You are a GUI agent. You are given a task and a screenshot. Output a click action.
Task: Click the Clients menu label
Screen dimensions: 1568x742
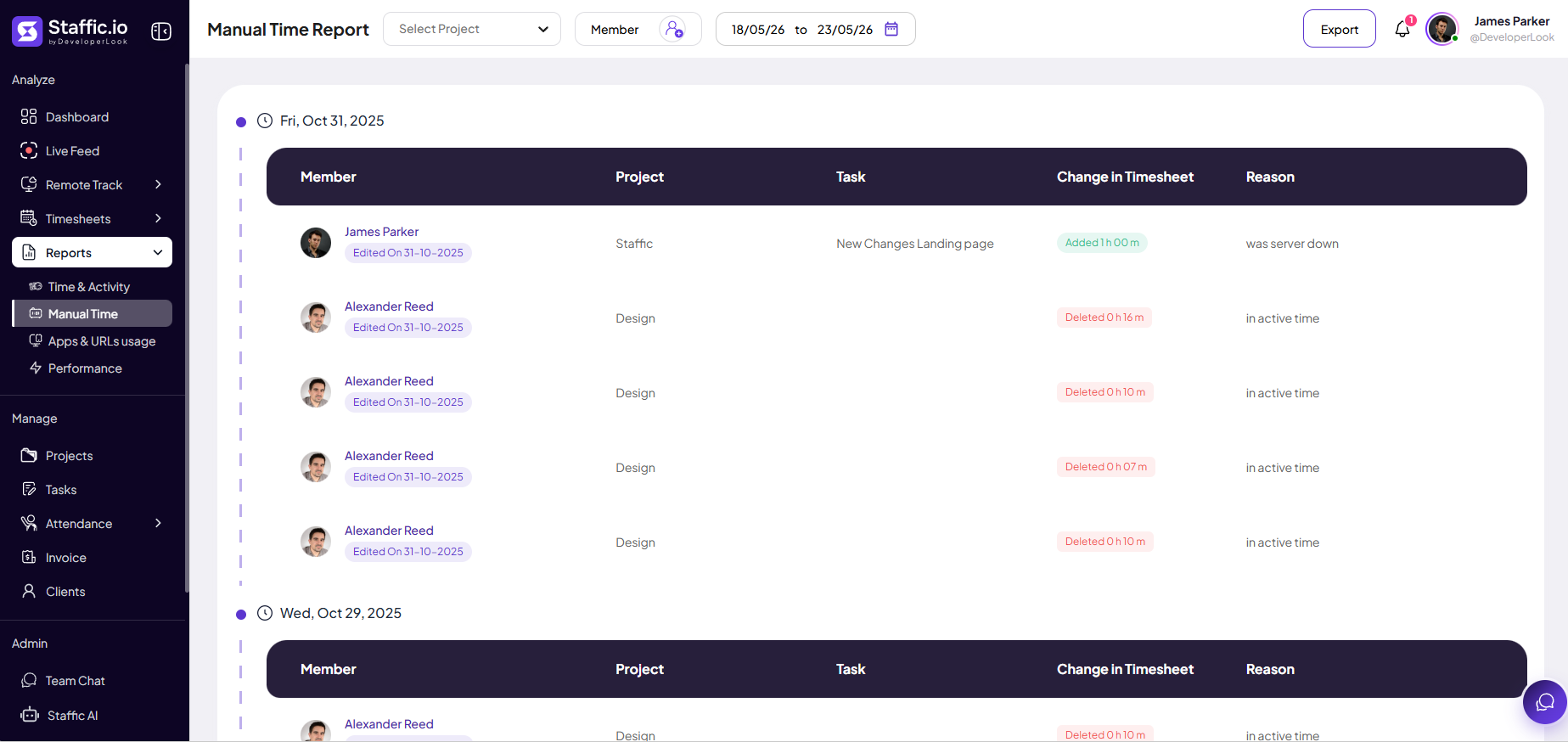(x=65, y=591)
